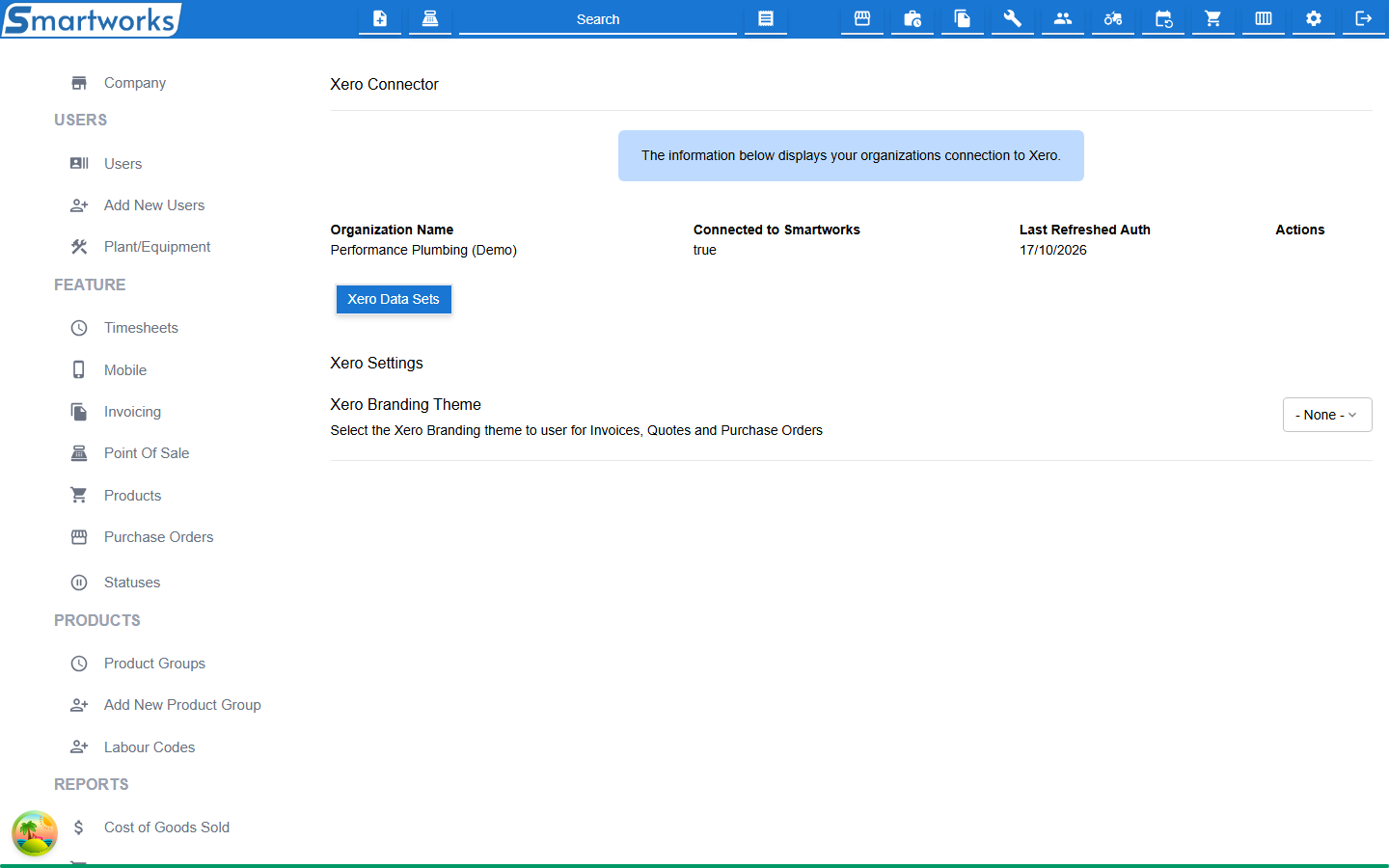Go to Add New Users link
1389x868 pixels.
154,205
